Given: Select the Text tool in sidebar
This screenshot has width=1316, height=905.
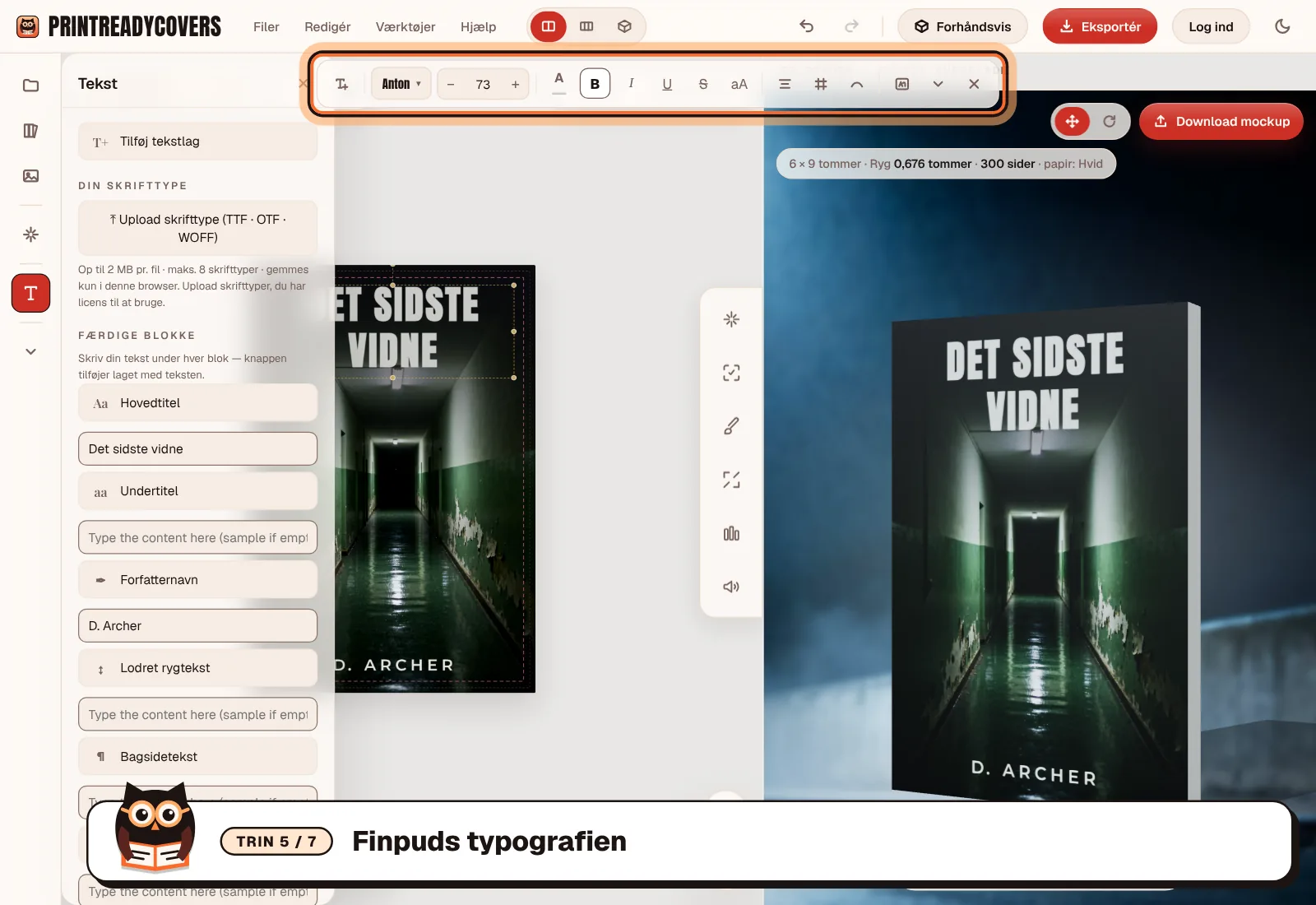Looking at the screenshot, I should pyautogui.click(x=30, y=293).
